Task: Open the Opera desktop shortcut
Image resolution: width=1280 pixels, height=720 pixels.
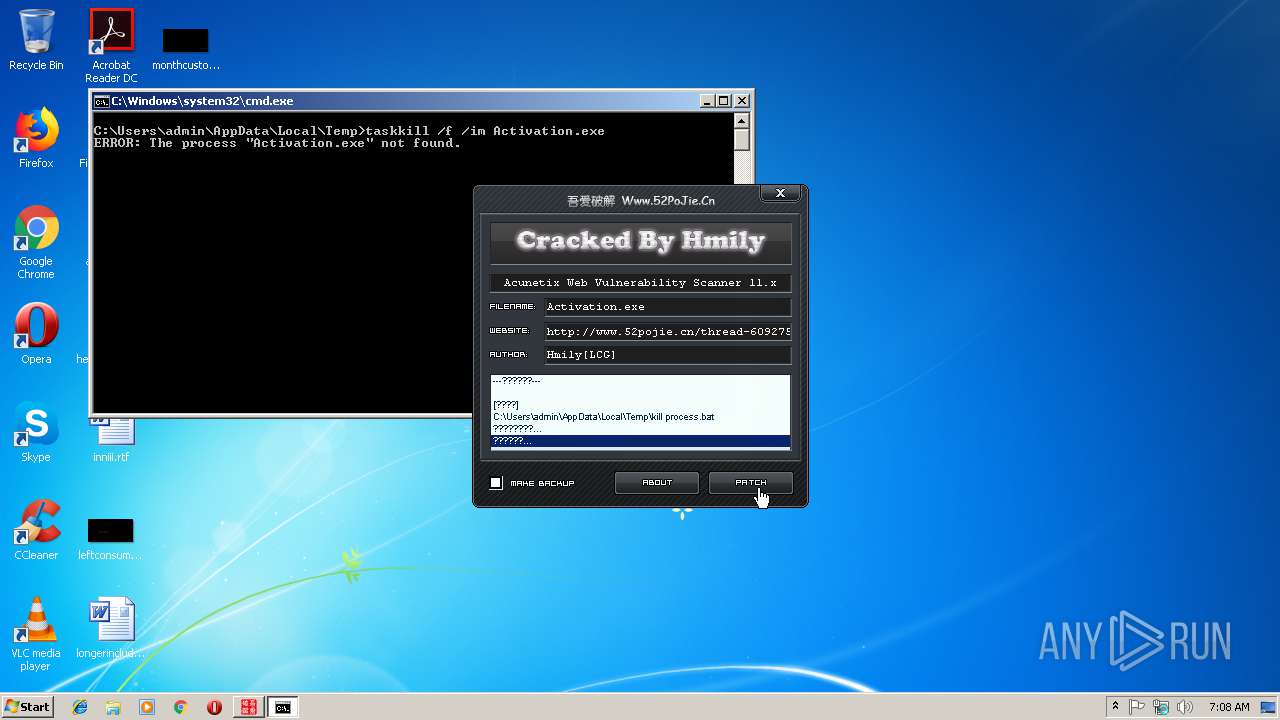Action: (x=36, y=334)
